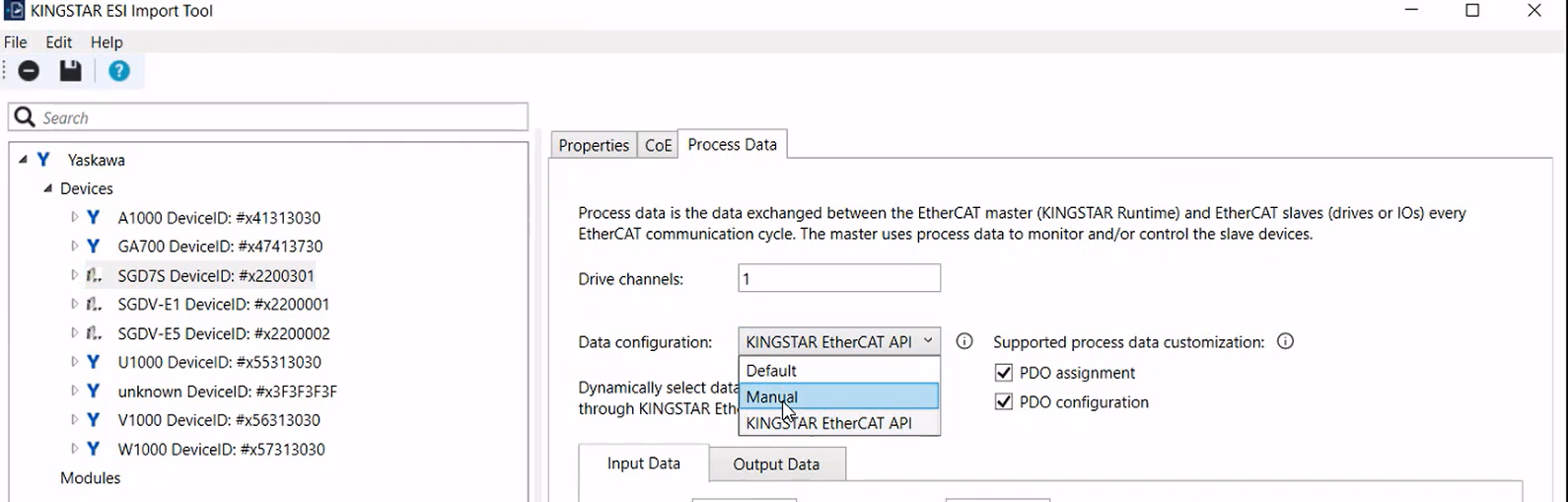Click the Search input field
This screenshot has width=1568, height=502.
tap(268, 117)
